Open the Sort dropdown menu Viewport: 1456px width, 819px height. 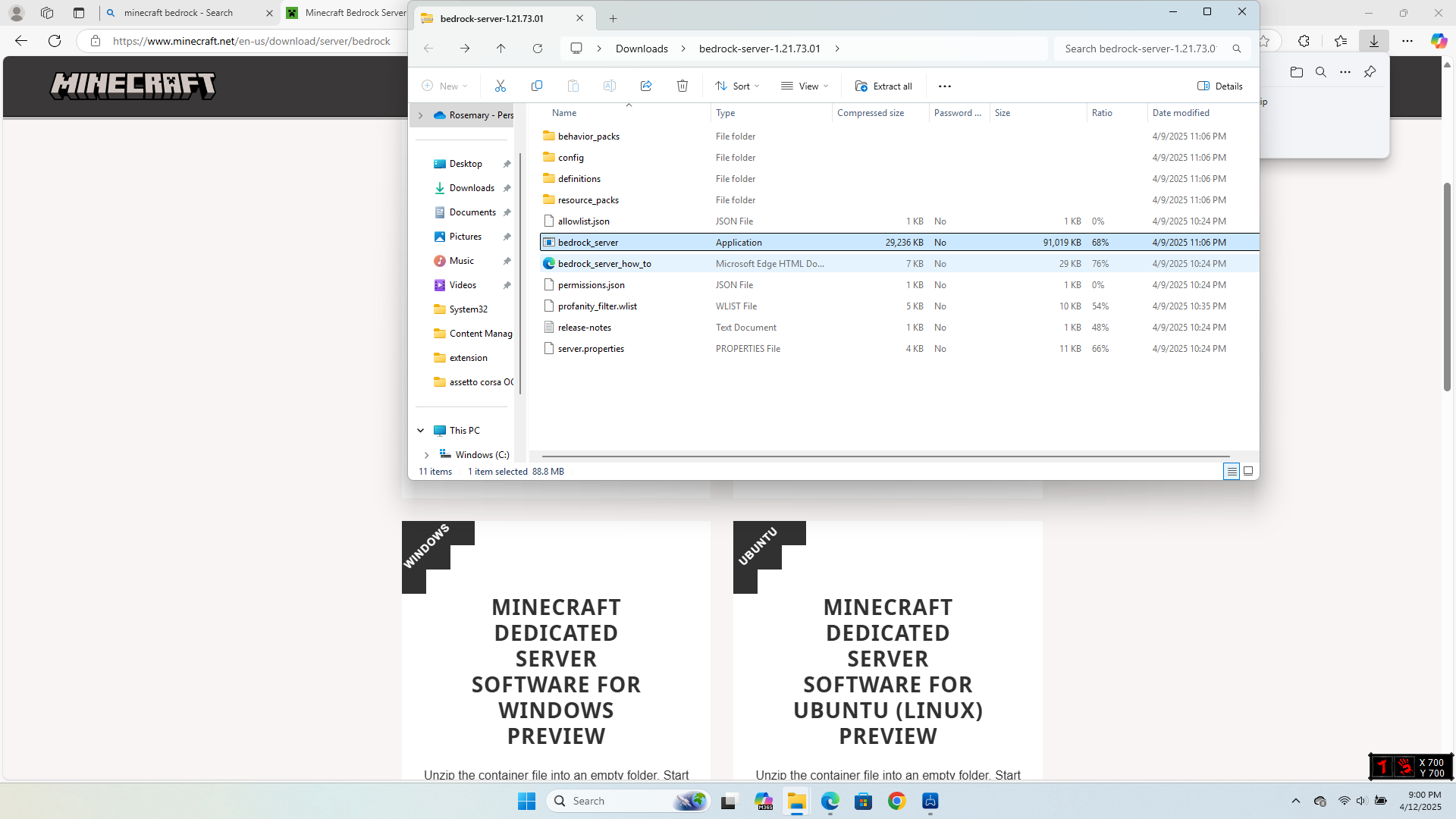coord(737,86)
